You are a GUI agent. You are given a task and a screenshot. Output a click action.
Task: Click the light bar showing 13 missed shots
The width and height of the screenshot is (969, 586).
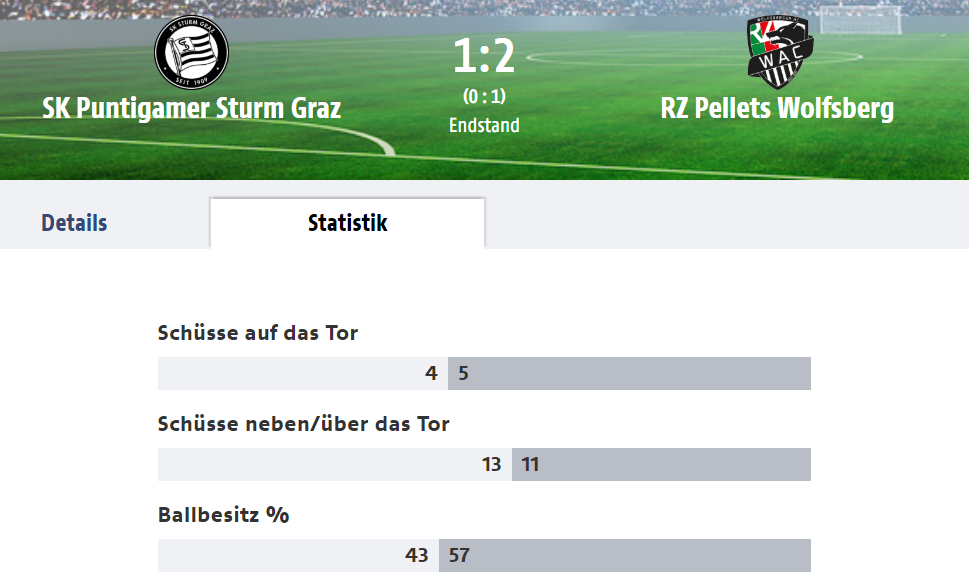(x=334, y=465)
